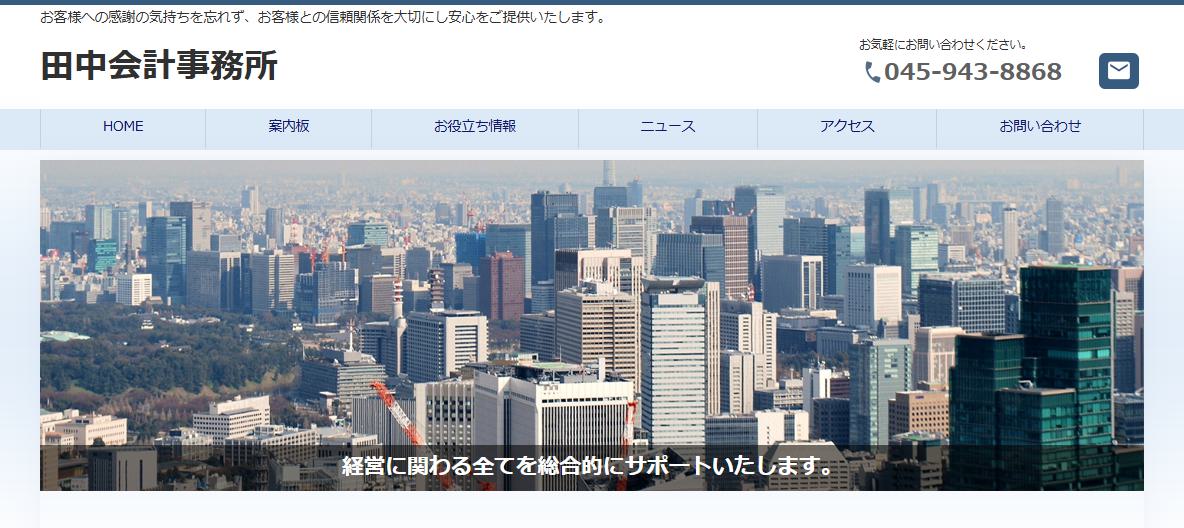Select お役立ち情報 in the navigation bar
The width and height of the screenshot is (1184, 528).
(x=475, y=129)
